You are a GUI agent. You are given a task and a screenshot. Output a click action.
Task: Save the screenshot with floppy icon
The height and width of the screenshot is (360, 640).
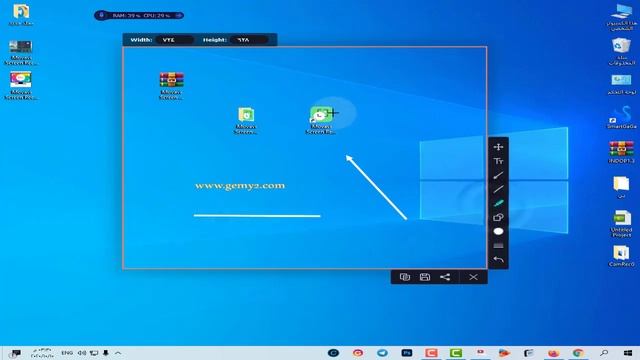point(424,277)
